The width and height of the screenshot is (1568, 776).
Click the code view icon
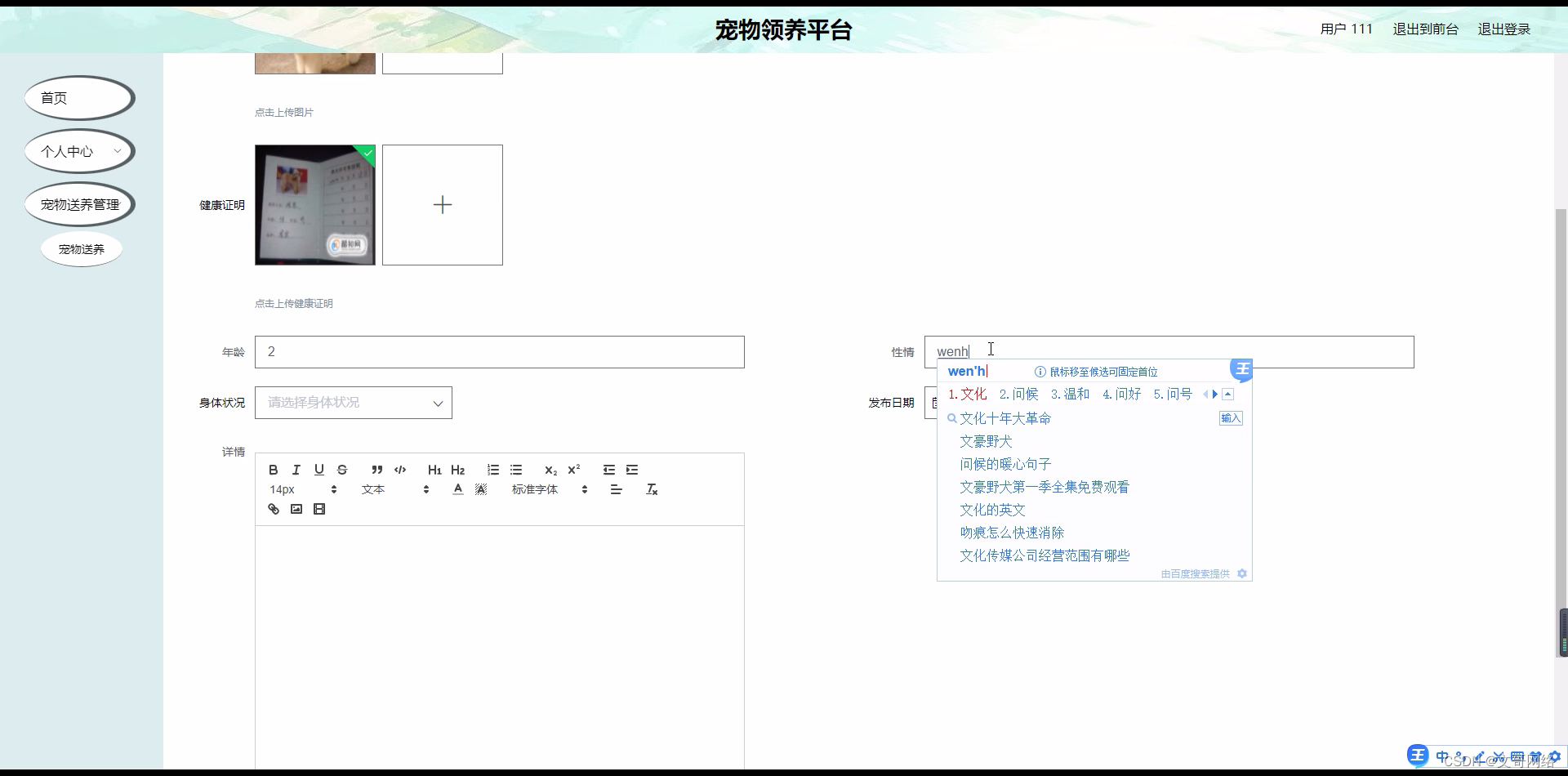(399, 470)
